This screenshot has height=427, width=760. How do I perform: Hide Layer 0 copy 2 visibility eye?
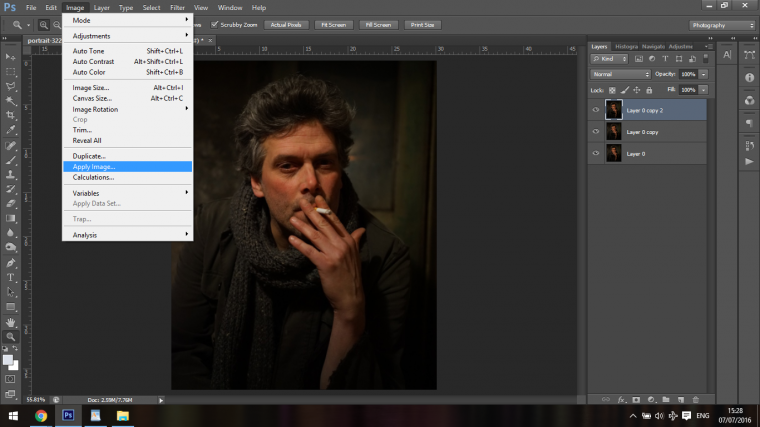(596, 110)
